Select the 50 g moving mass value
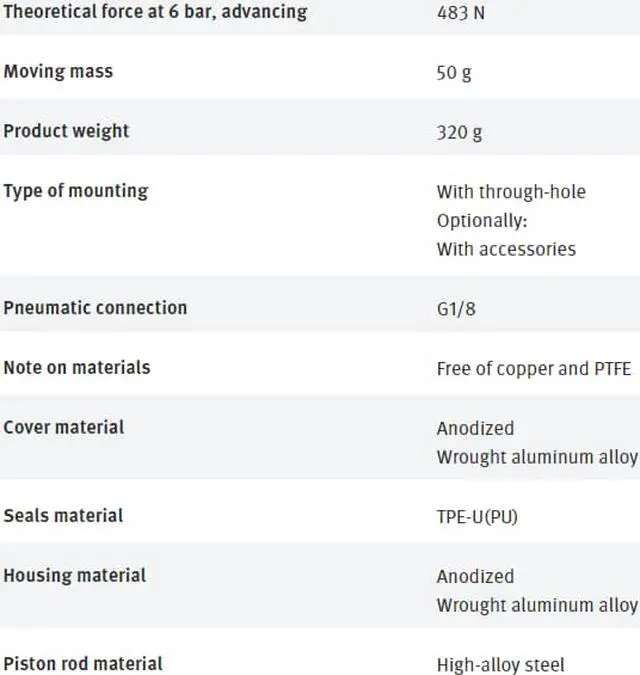Viewport: 640px width, 675px height. [453, 73]
